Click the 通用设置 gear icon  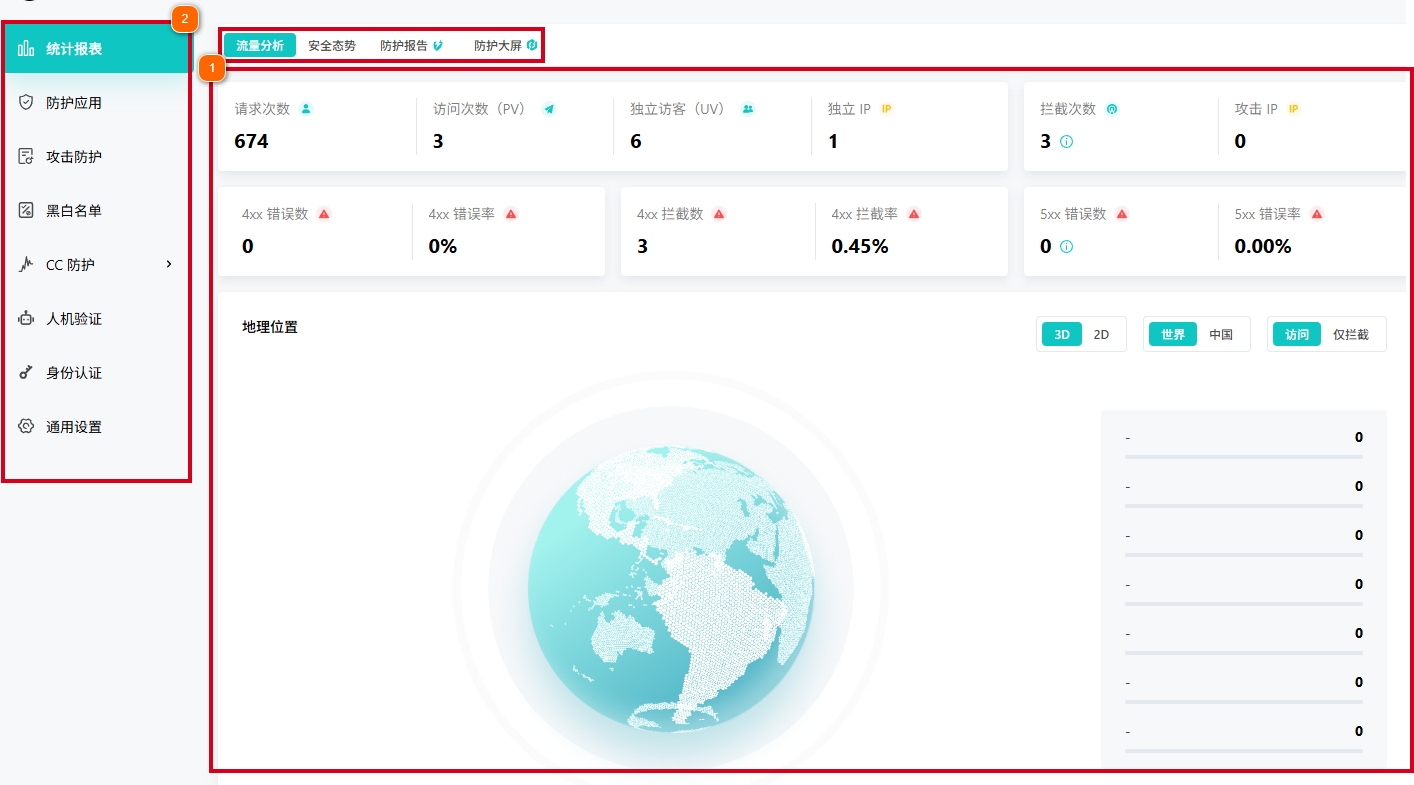(26, 427)
